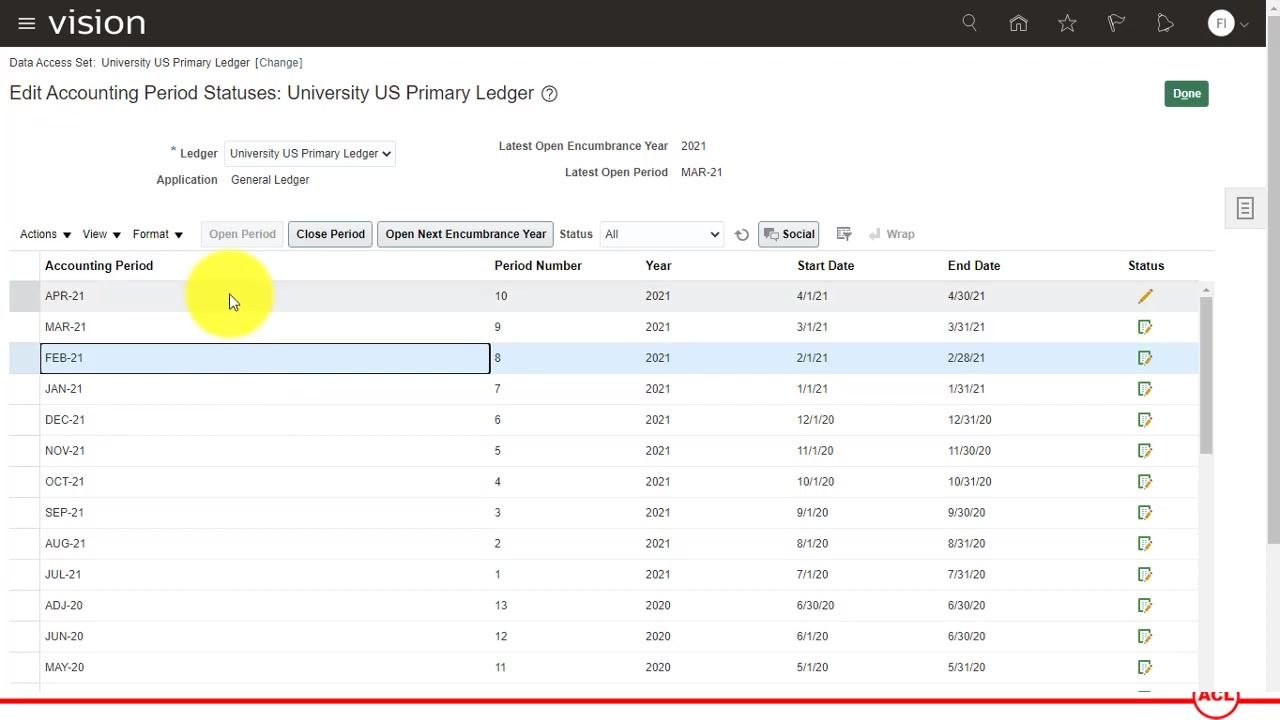
Task: Click the Social button
Action: click(789, 234)
